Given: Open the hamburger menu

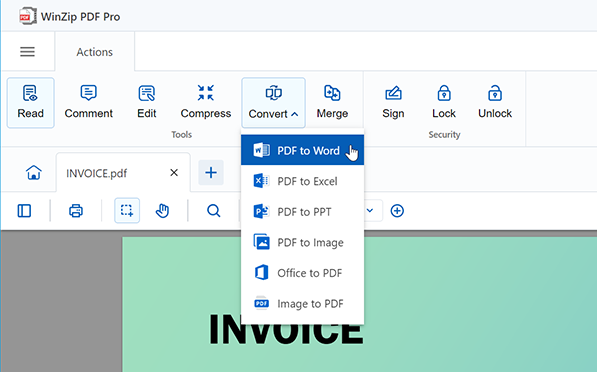Looking at the screenshot, I should (27, 51).
